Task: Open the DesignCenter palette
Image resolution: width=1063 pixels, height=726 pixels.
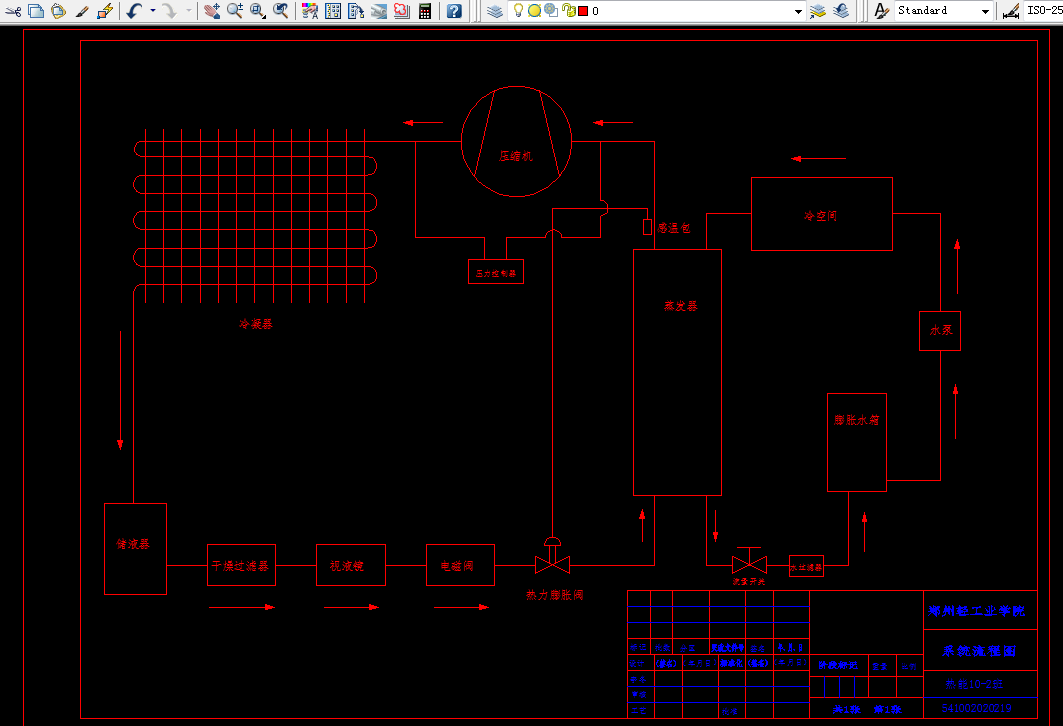Action: tap(333, 11)
